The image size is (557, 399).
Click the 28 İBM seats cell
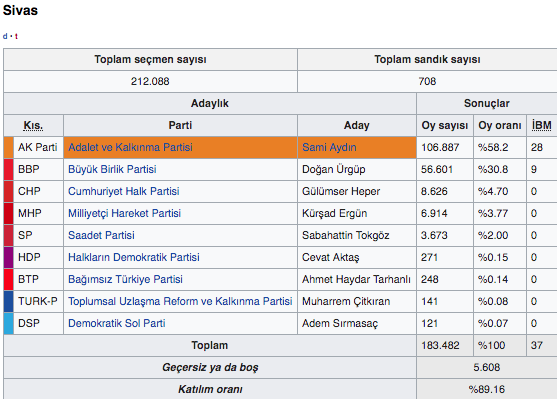click(x=542, y=147)
